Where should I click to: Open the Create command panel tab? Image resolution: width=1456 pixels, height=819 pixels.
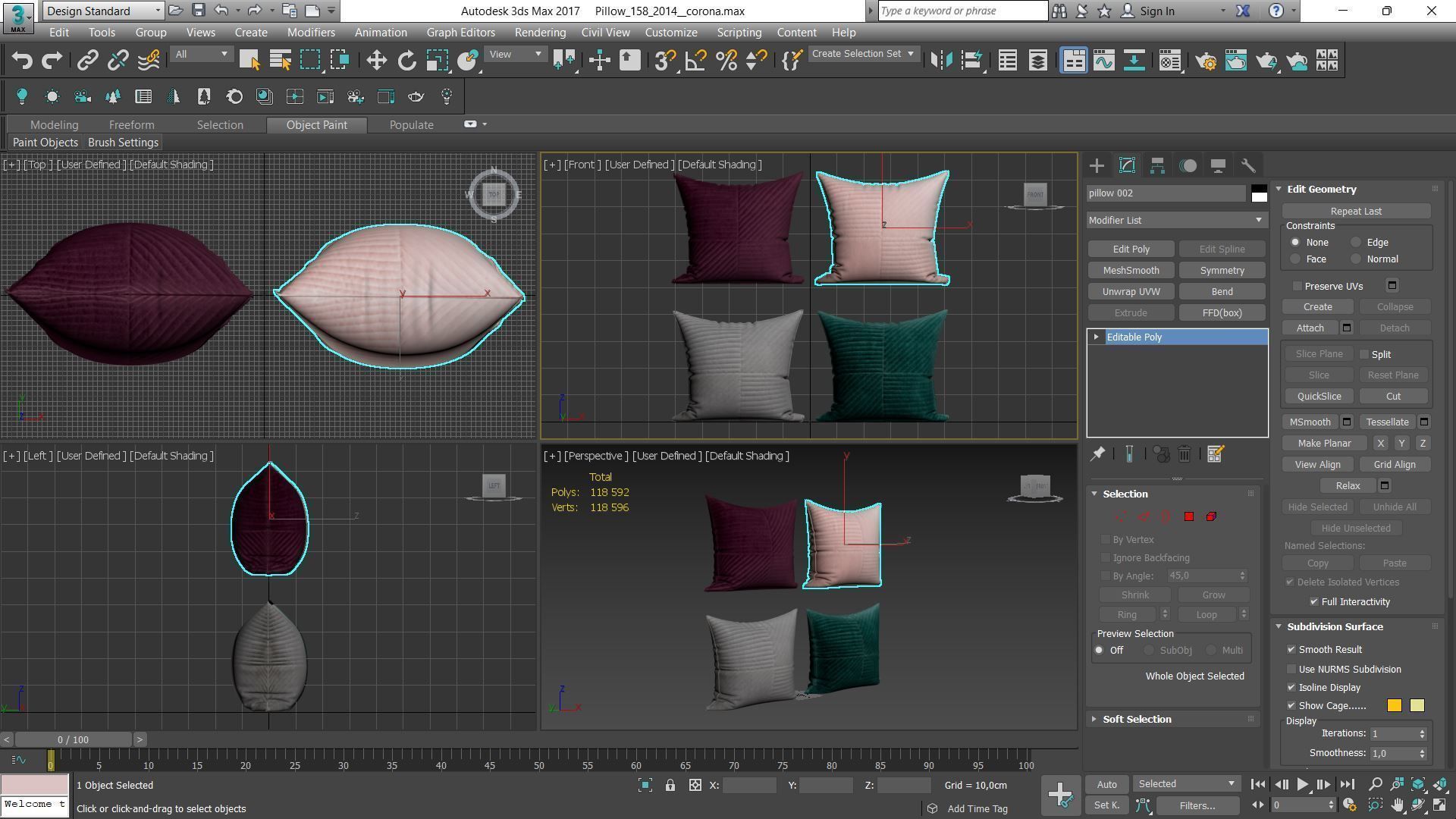[x=1097, y=165]
